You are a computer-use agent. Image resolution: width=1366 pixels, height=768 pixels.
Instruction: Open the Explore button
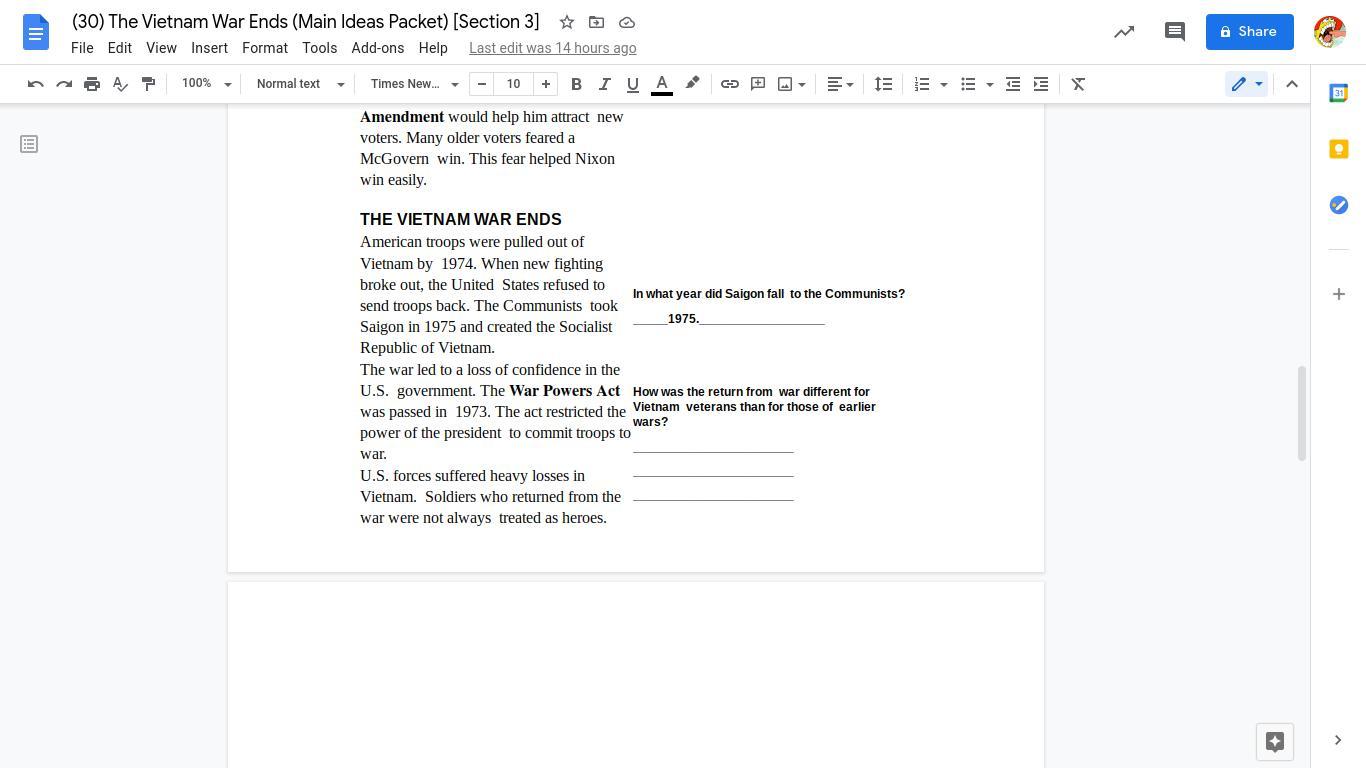click(x=1275, y=742)
